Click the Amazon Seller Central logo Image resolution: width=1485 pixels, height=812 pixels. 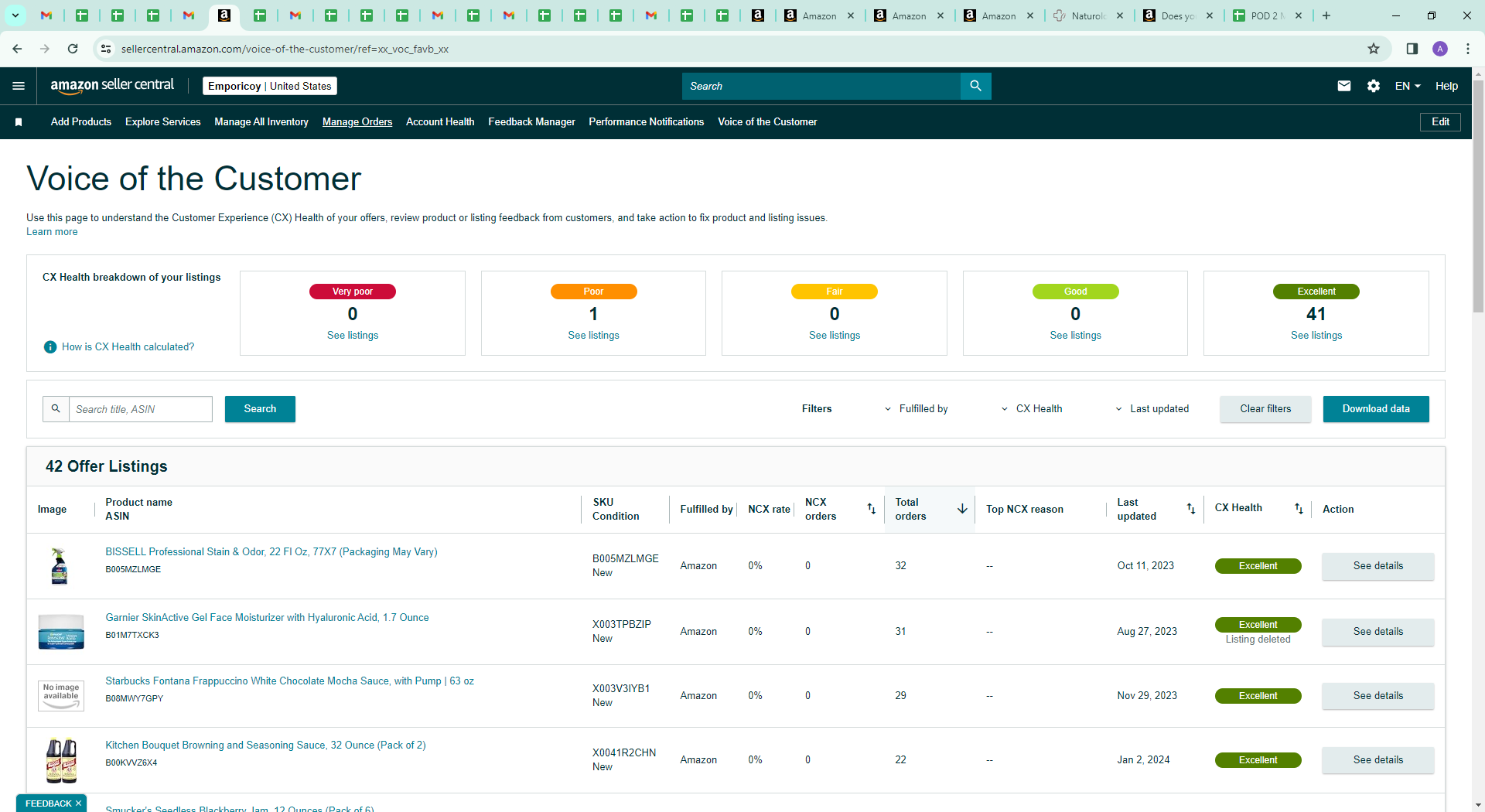112,86
